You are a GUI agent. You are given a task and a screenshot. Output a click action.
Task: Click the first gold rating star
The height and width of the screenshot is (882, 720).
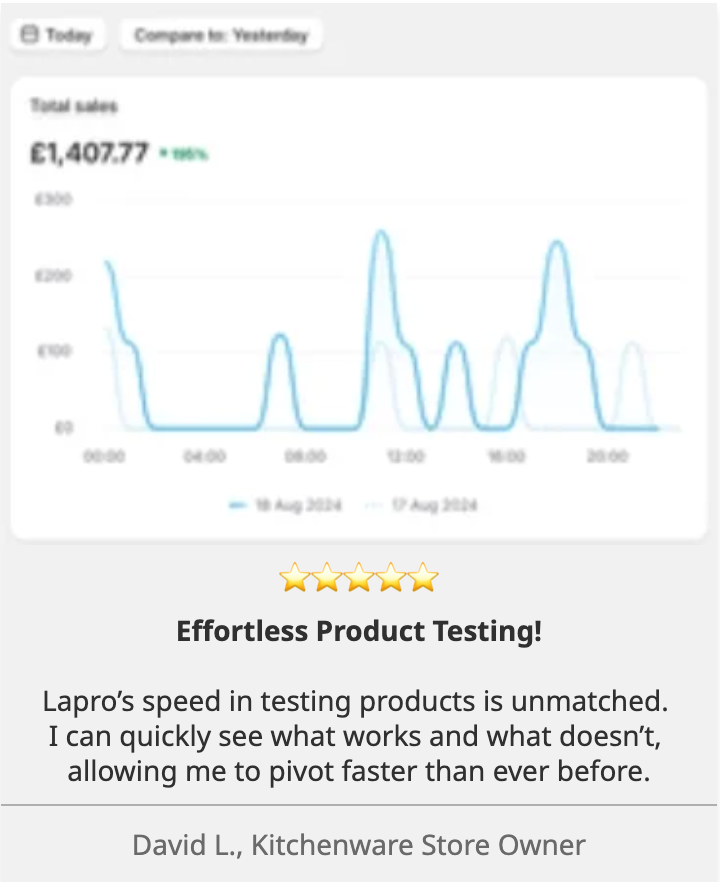pos(293,577)
